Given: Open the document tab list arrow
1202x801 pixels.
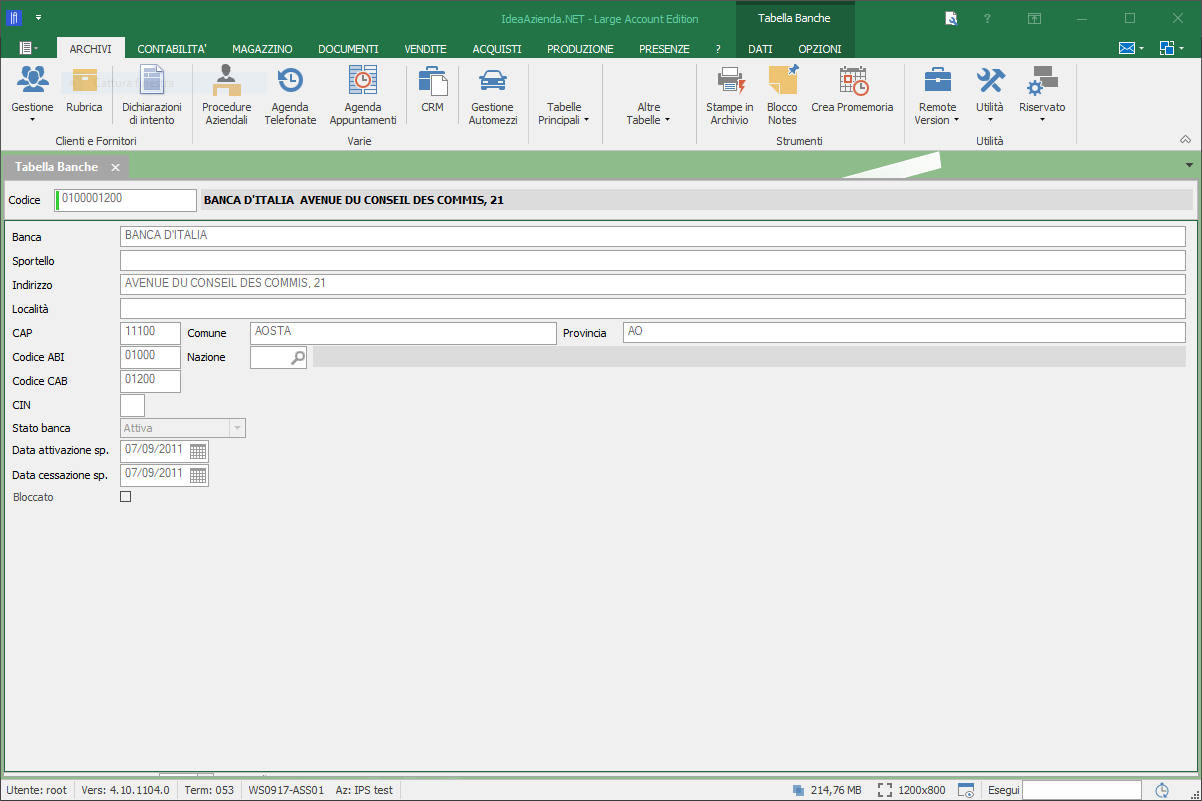Looking at the screenshot, I should [x=1189, y=165].
